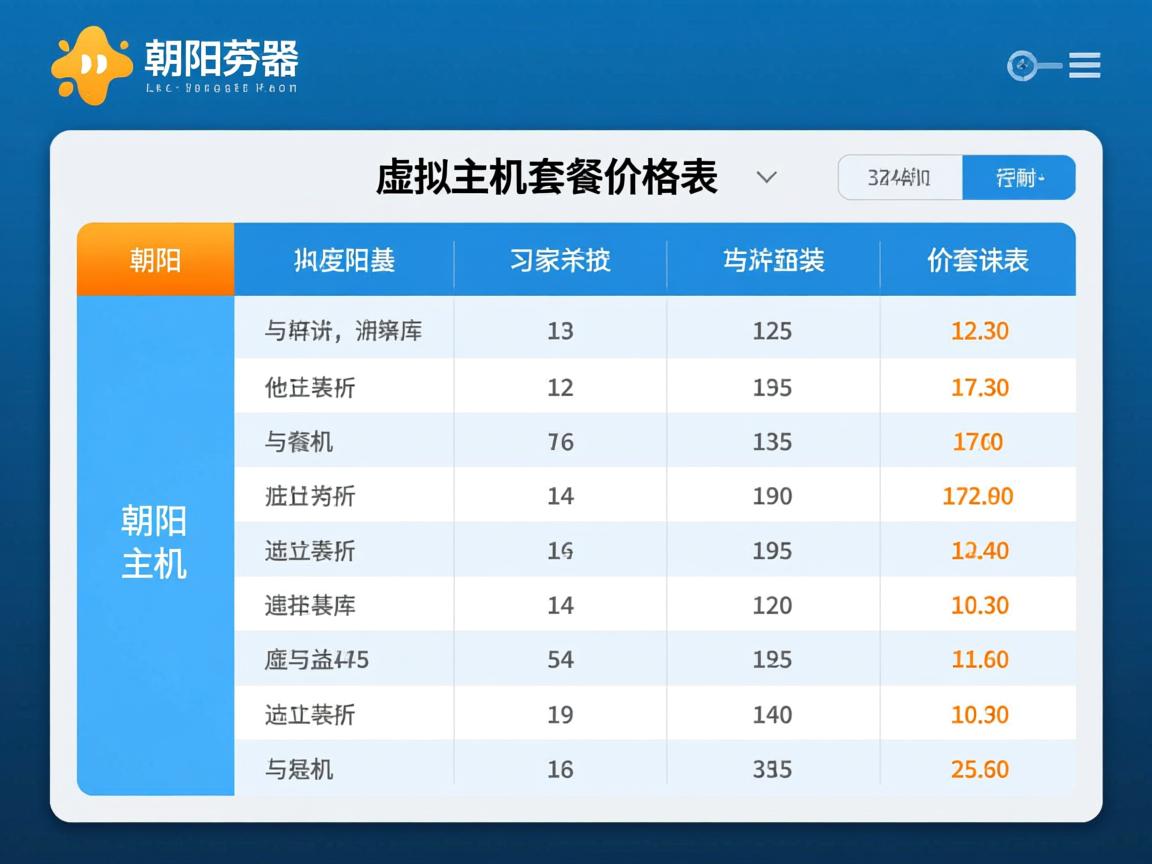The height and width of the screenshot is (864, 1152).
Task: Select the row with value 76
Action: (560, 442)
